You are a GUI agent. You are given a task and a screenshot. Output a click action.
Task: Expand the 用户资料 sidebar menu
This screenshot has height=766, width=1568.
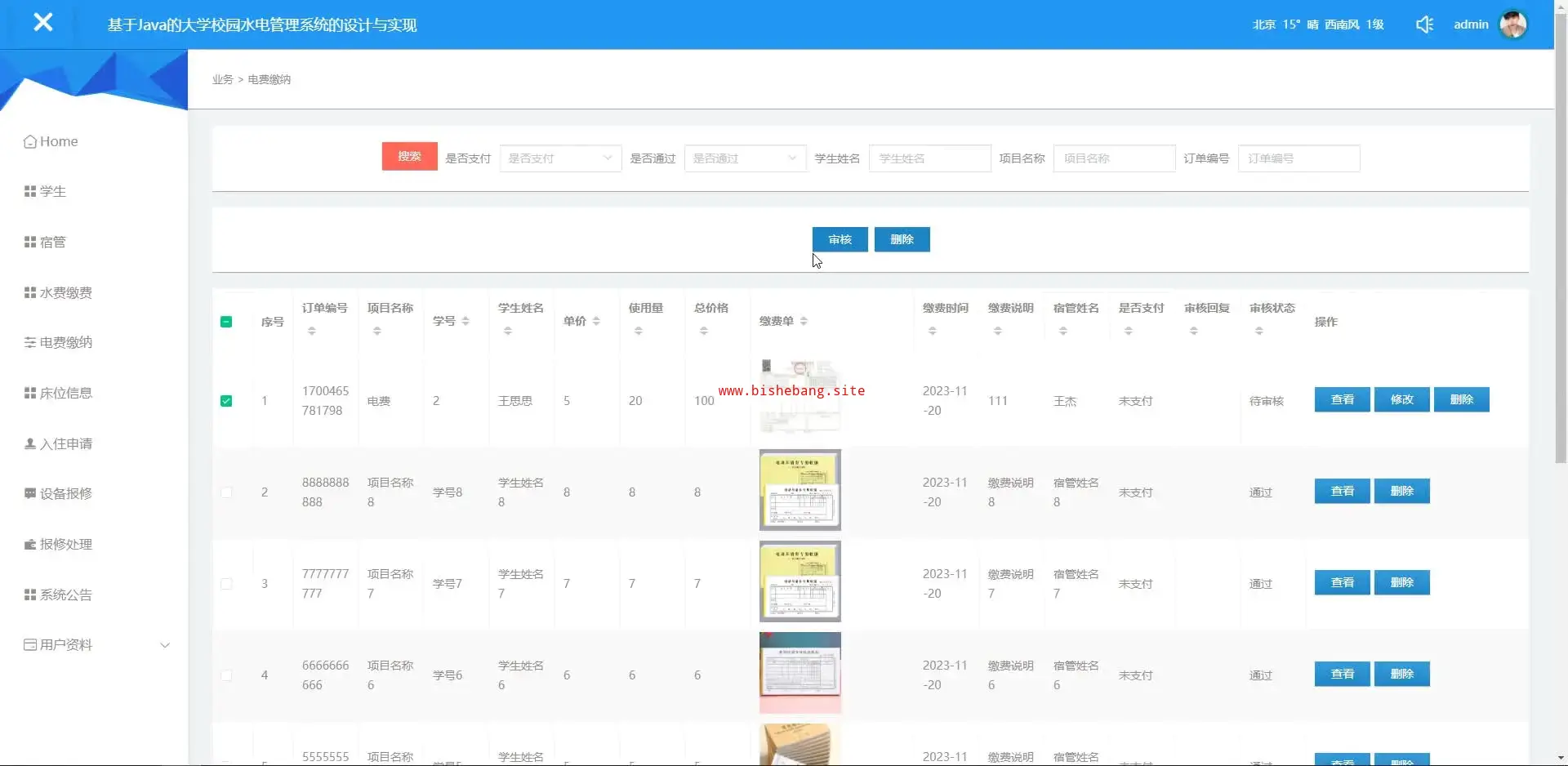tap(96, 645)
